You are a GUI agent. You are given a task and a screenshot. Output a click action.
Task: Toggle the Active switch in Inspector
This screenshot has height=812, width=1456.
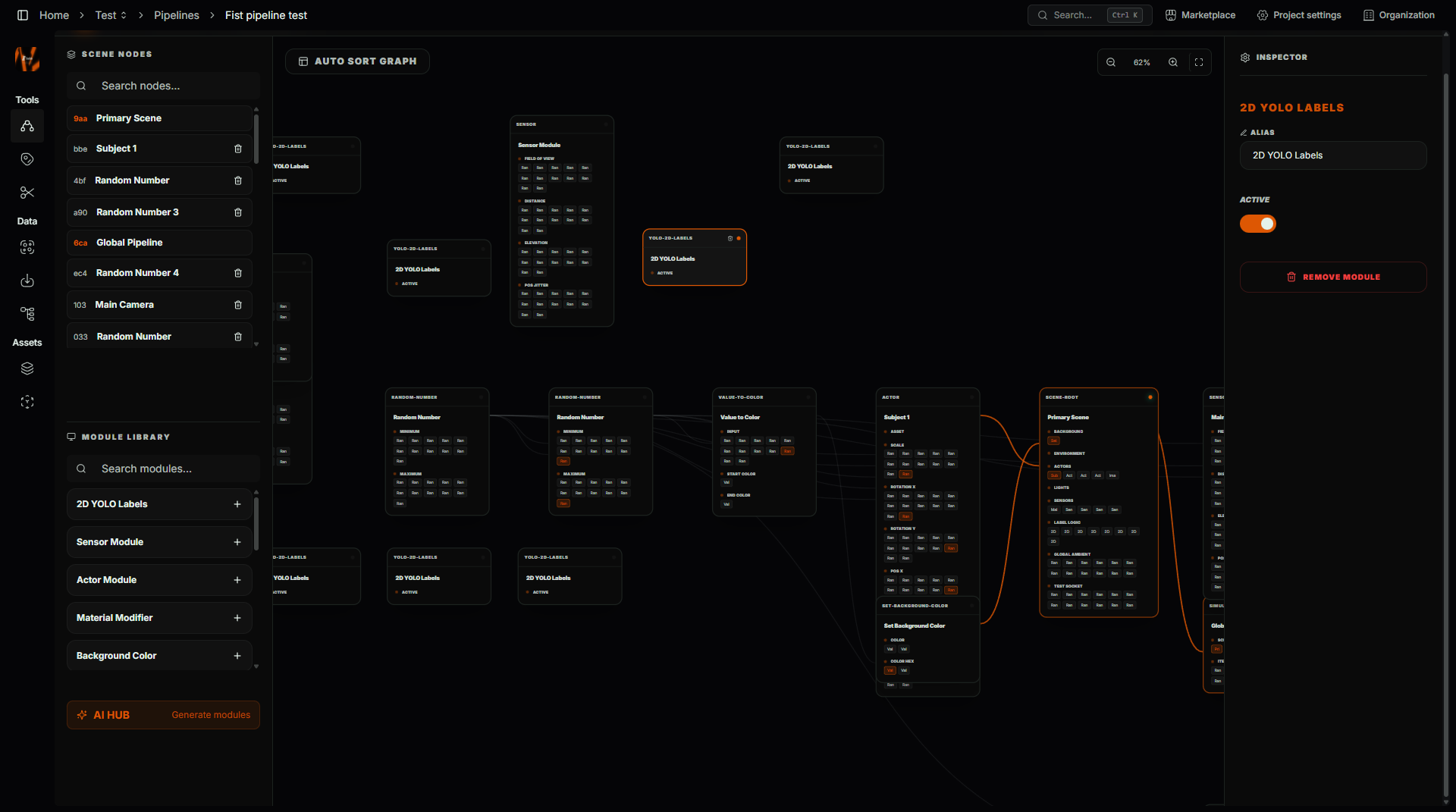(1258, 224)
